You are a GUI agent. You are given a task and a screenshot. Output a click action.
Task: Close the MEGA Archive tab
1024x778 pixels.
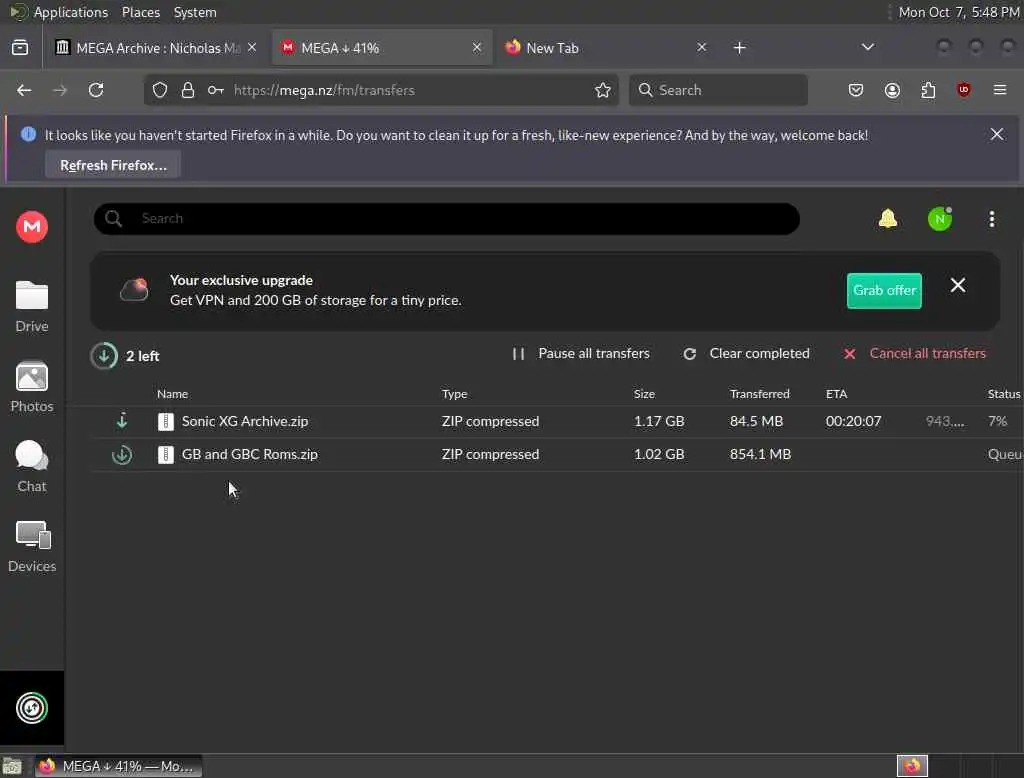pyautogui.click(x=252, y=48)
